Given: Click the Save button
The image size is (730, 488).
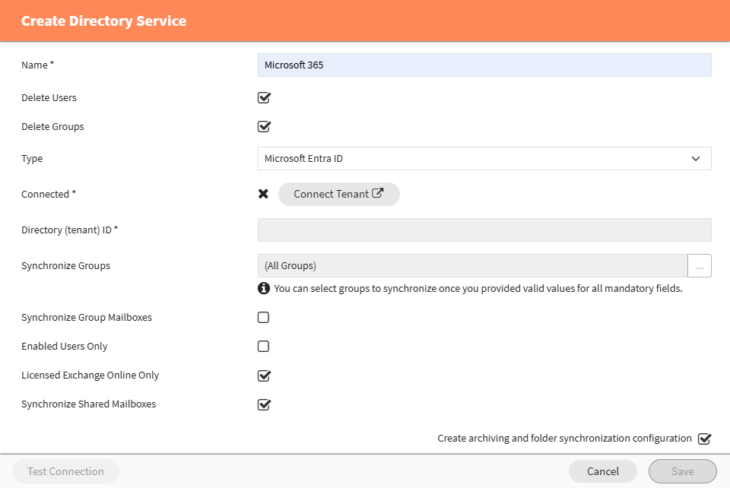Looking at the screenshot, I should pos(683,471).
